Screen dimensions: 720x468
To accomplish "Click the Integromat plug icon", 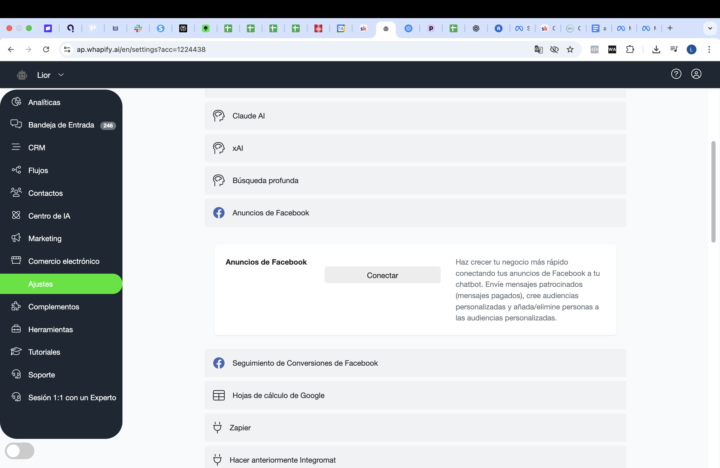I will tap(217, 460).
